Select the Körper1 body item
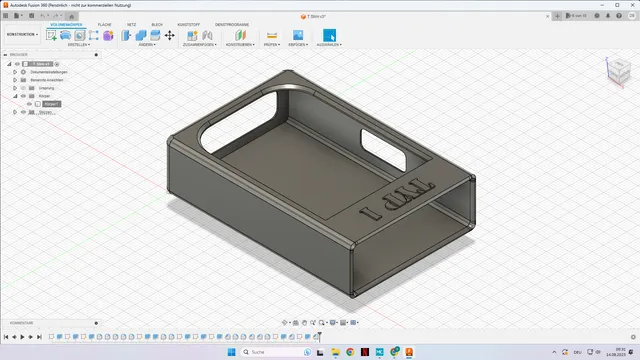 (x=52, y=104)
